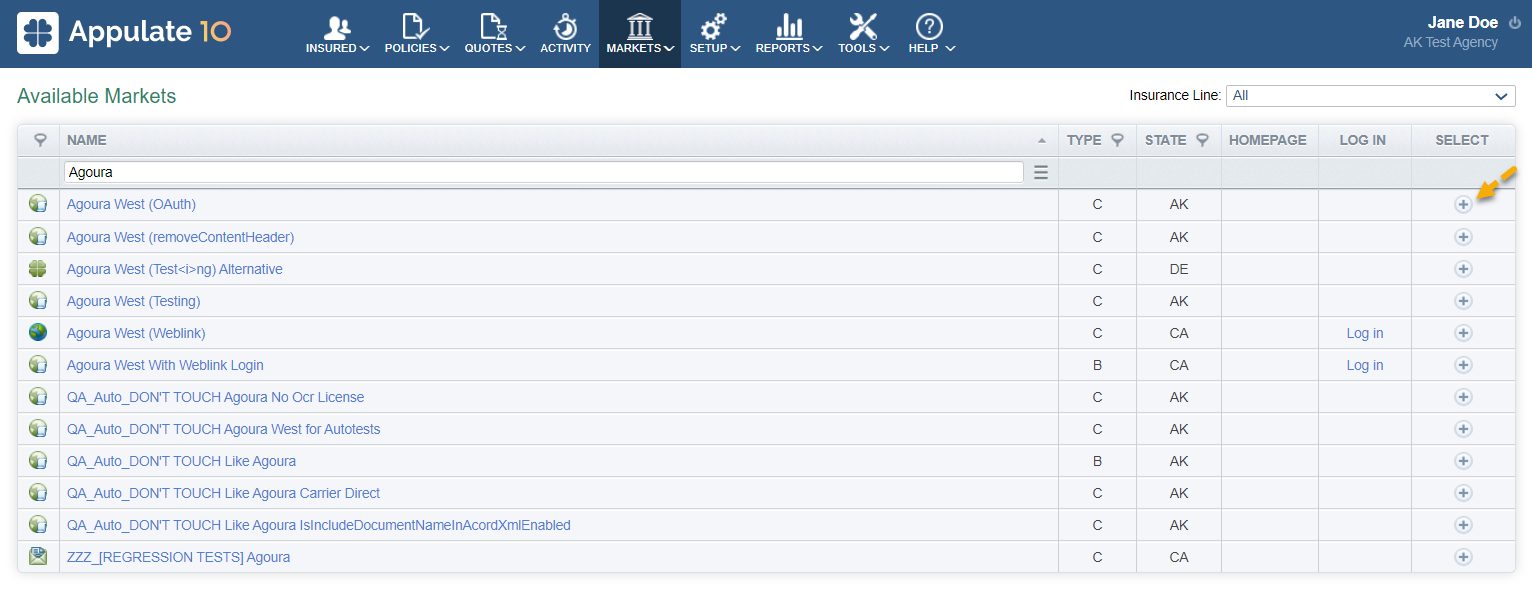This screenshot has height=596, width=1532.
Task: Click the power icon beside Jane Doe
Action: (1514, 23)
